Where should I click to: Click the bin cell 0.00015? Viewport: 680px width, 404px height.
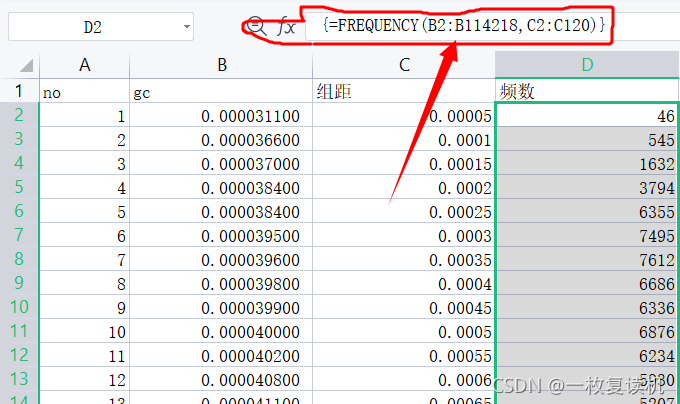404,163
